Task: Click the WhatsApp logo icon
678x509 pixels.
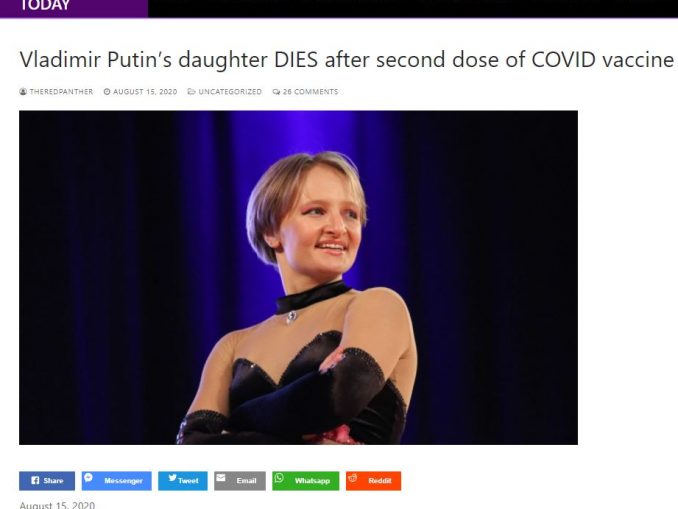Action: [x=279, y=477]
